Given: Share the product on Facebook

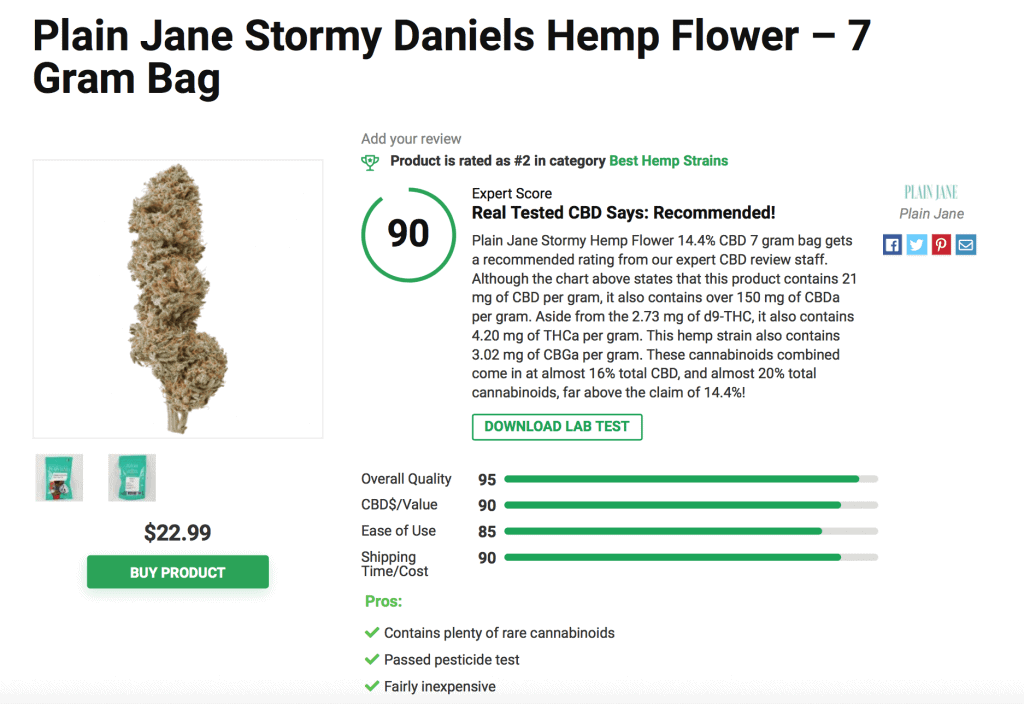Looking at the screenshot, I should tap(892, 245).
